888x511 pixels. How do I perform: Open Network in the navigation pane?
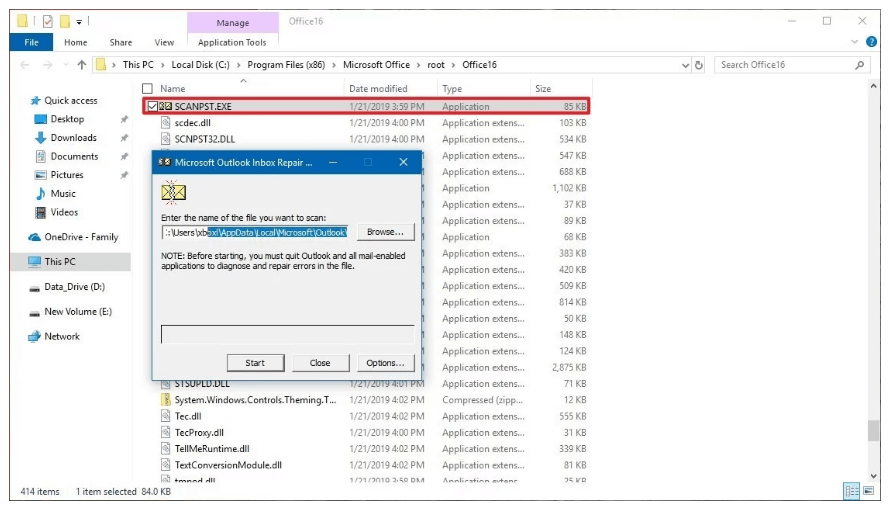[62, 337]
